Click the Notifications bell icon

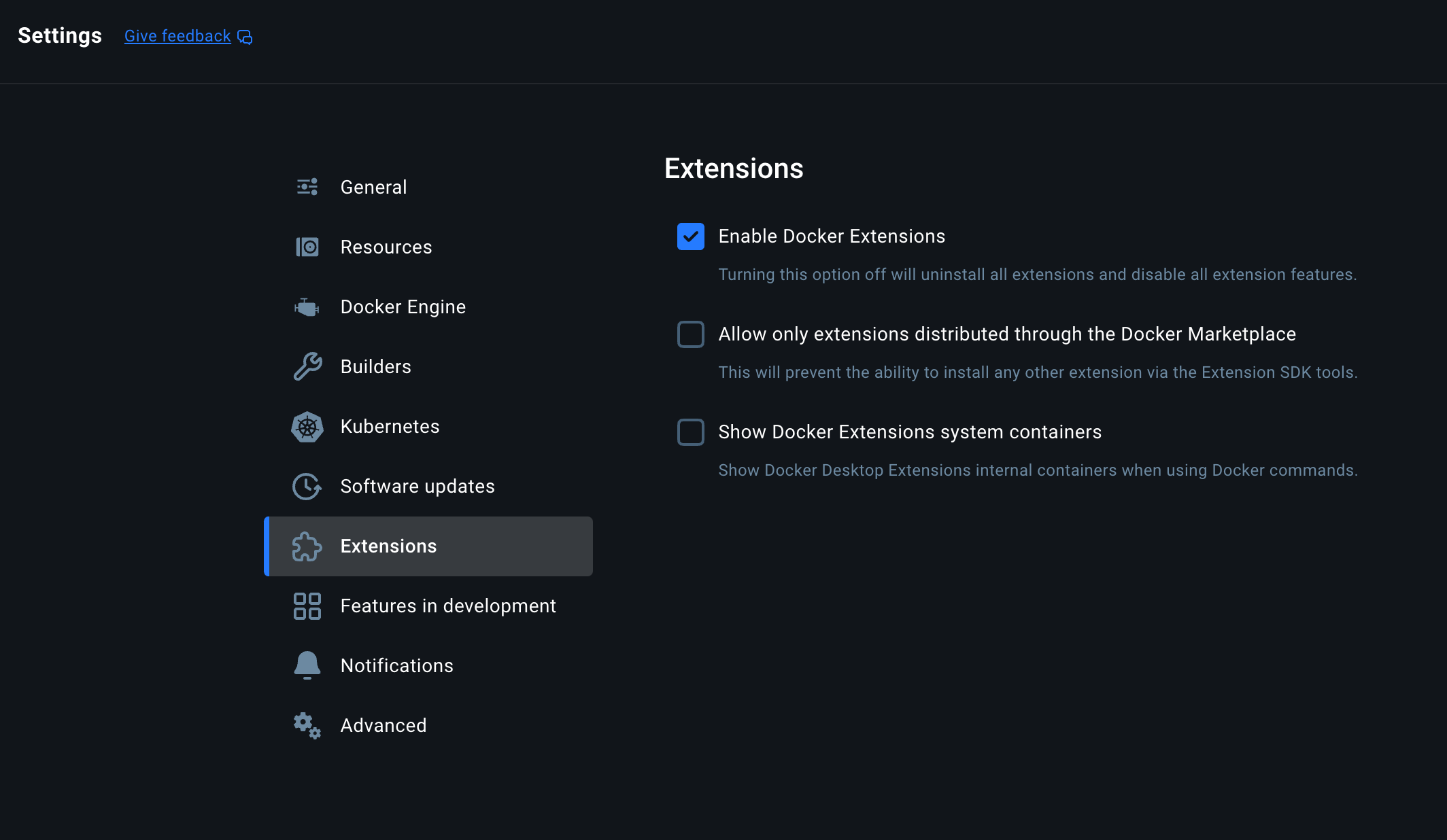[x=307, y=665]
